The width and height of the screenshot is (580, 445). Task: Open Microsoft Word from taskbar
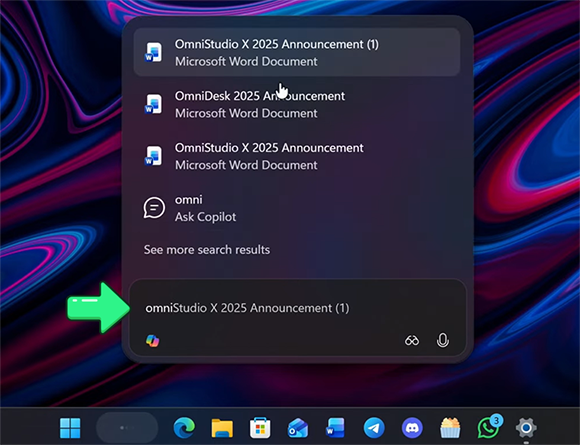coord(335,428)
